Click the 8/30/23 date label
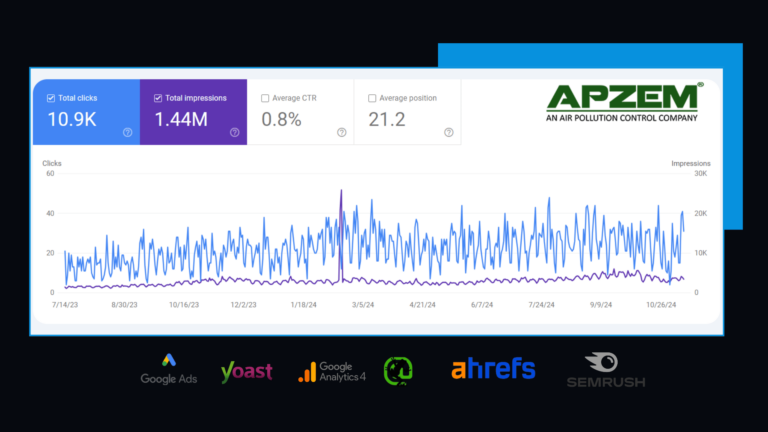Screen dimensions: 768x432 [124, 305]
